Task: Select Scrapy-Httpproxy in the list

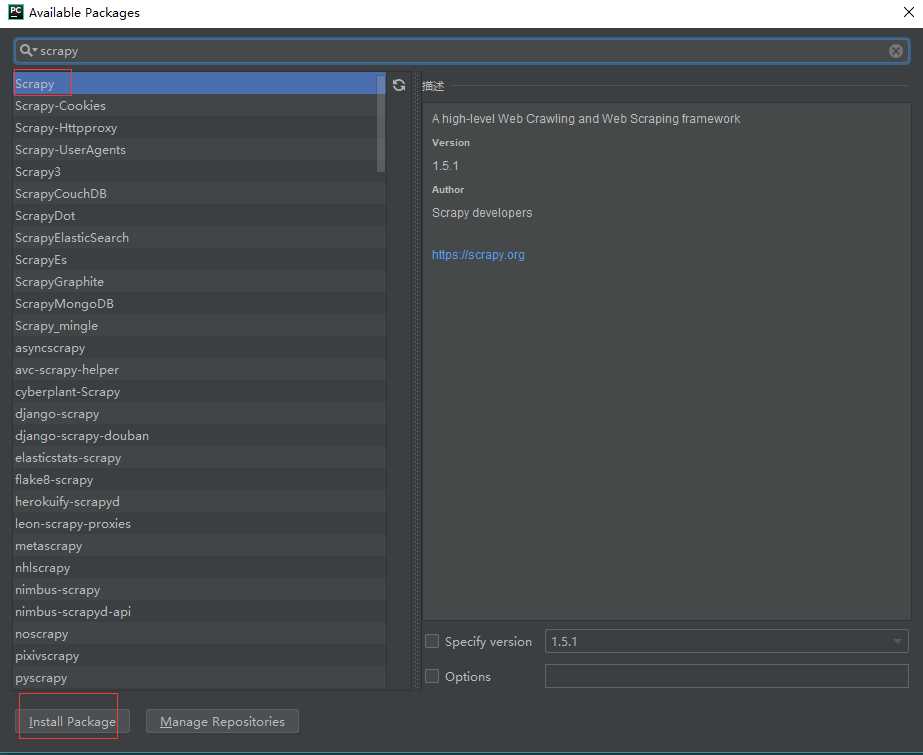Action: pyautogui.click(x=199, y=128)
